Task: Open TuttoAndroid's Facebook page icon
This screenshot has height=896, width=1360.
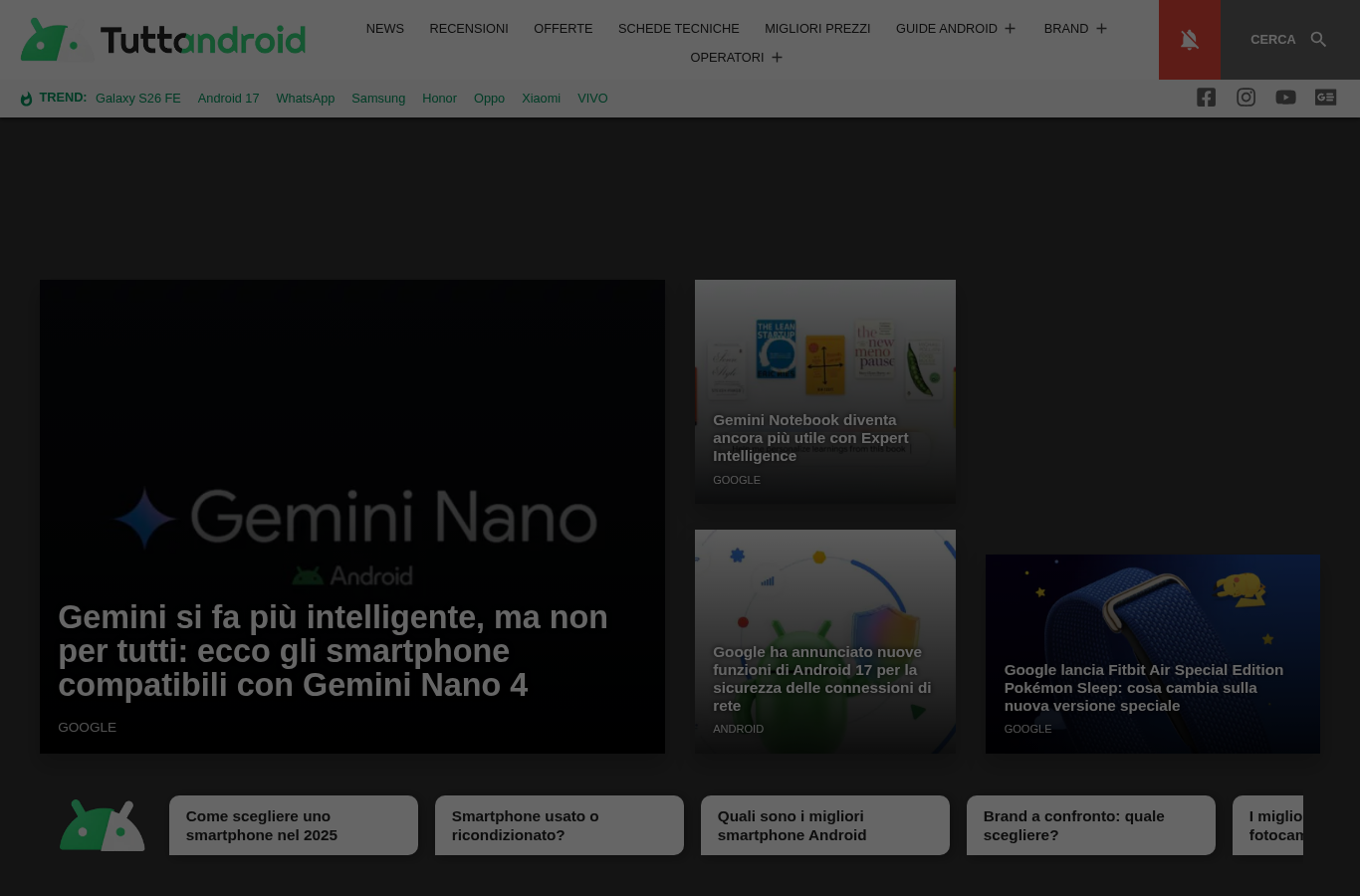Action: 1206,98
